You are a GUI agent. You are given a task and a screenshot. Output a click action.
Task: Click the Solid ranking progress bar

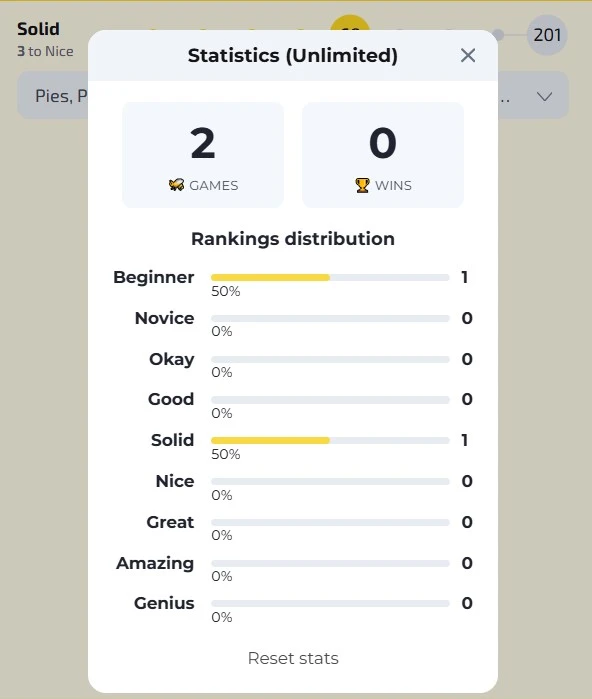click(x=330, y=440)
